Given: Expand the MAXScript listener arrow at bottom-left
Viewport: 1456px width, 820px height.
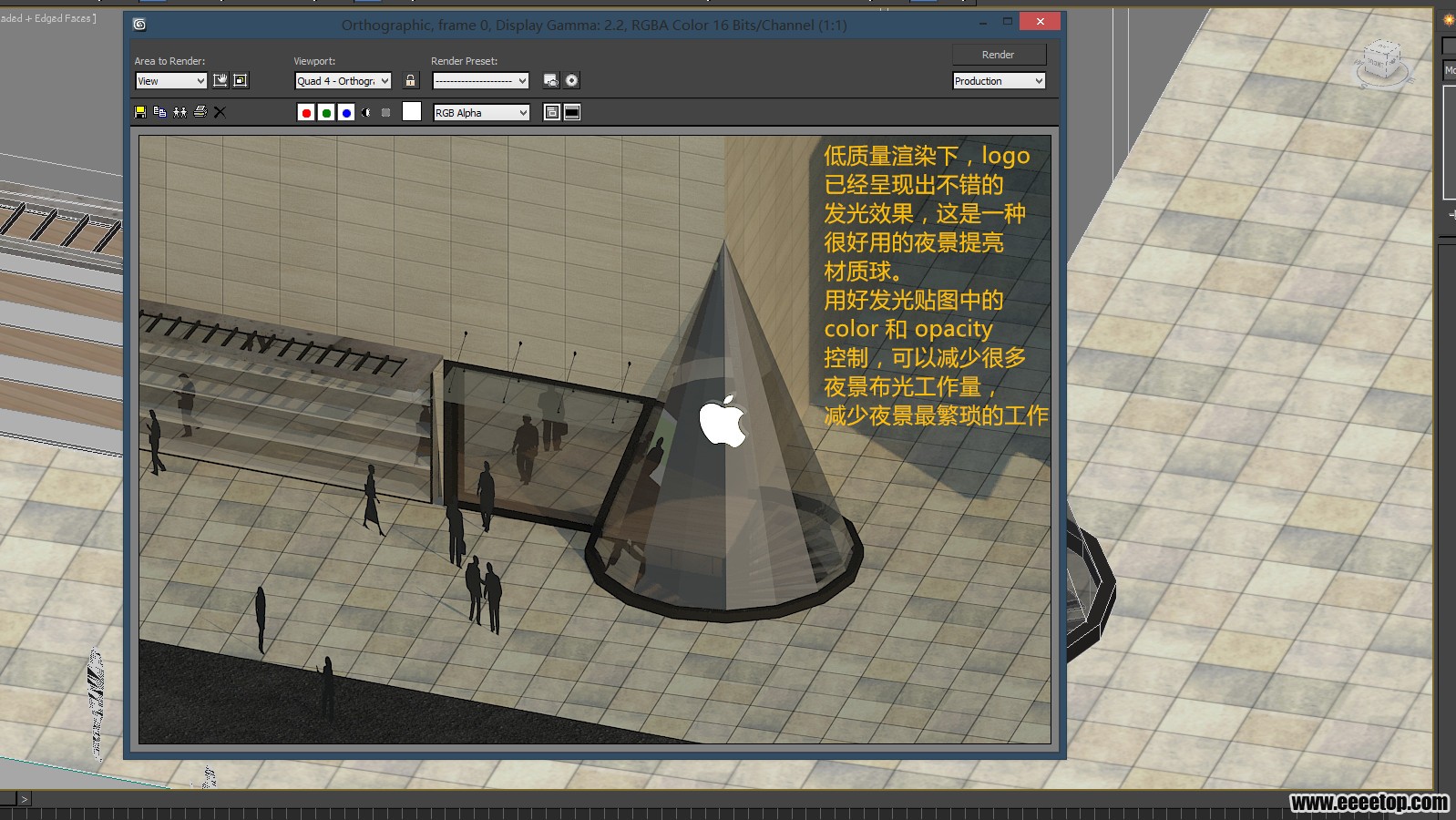Looking at the screenshot, I should [25, 799].
